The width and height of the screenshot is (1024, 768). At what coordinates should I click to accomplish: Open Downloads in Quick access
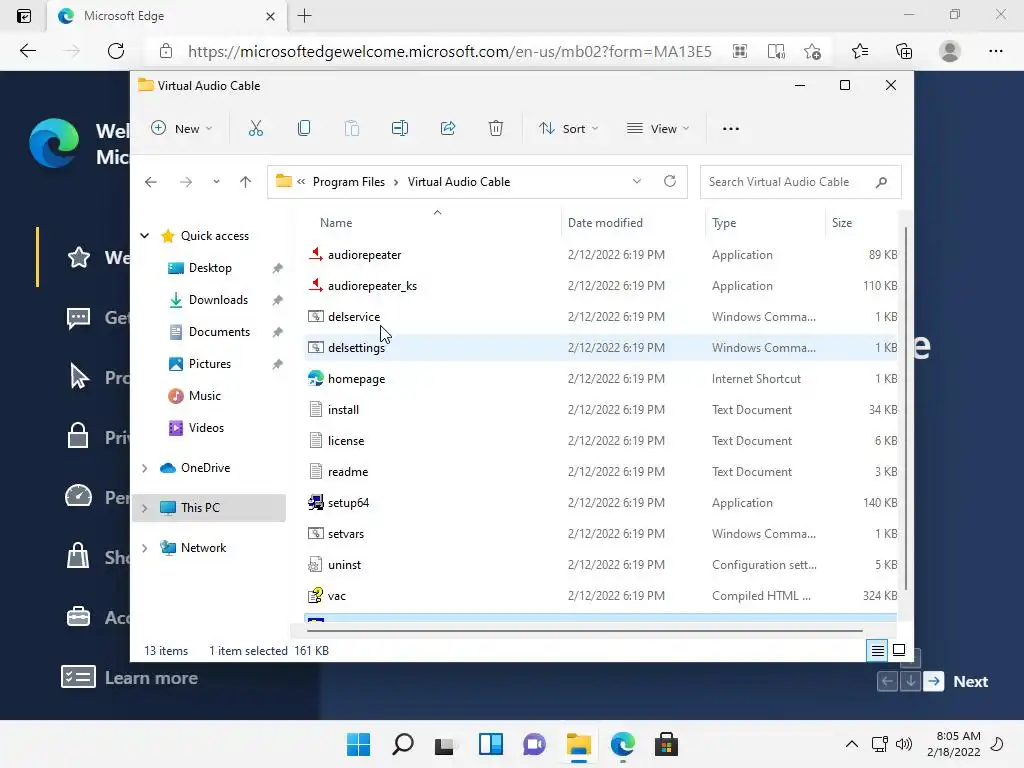(218, 300)
